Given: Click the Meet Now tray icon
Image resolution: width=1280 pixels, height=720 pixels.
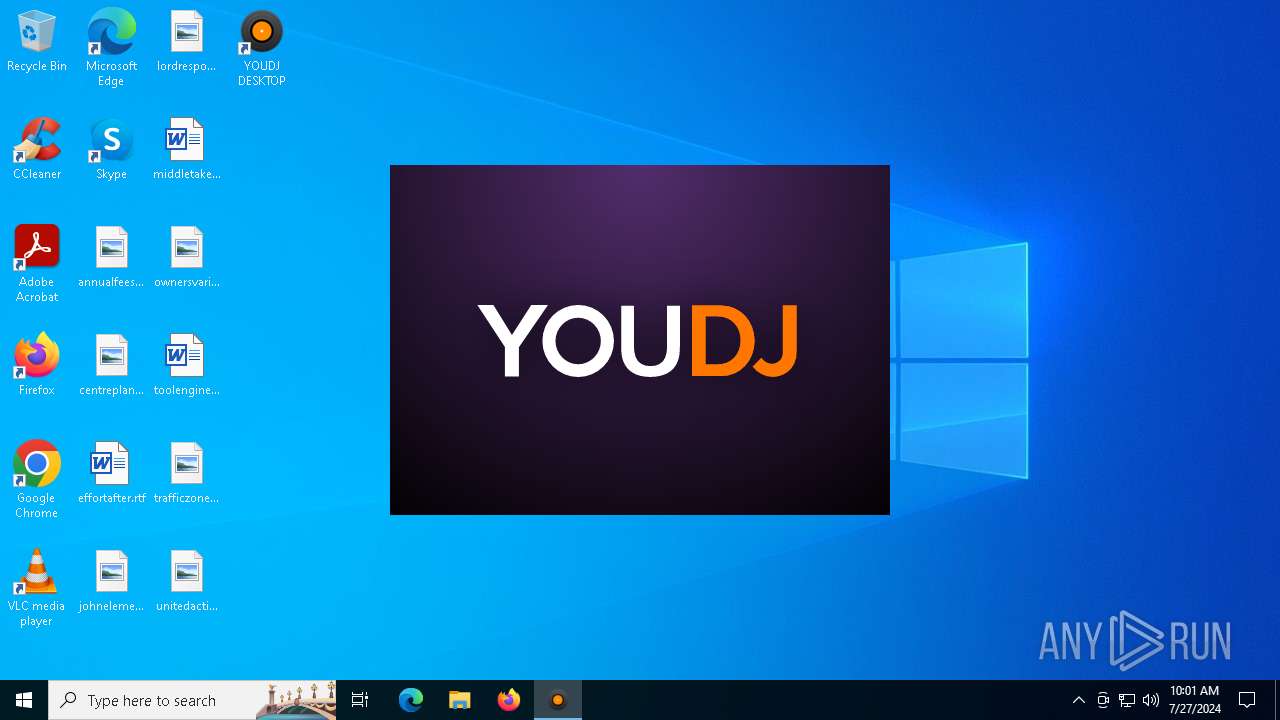Looking at the screenshot, I should [x=1103, y=700].
